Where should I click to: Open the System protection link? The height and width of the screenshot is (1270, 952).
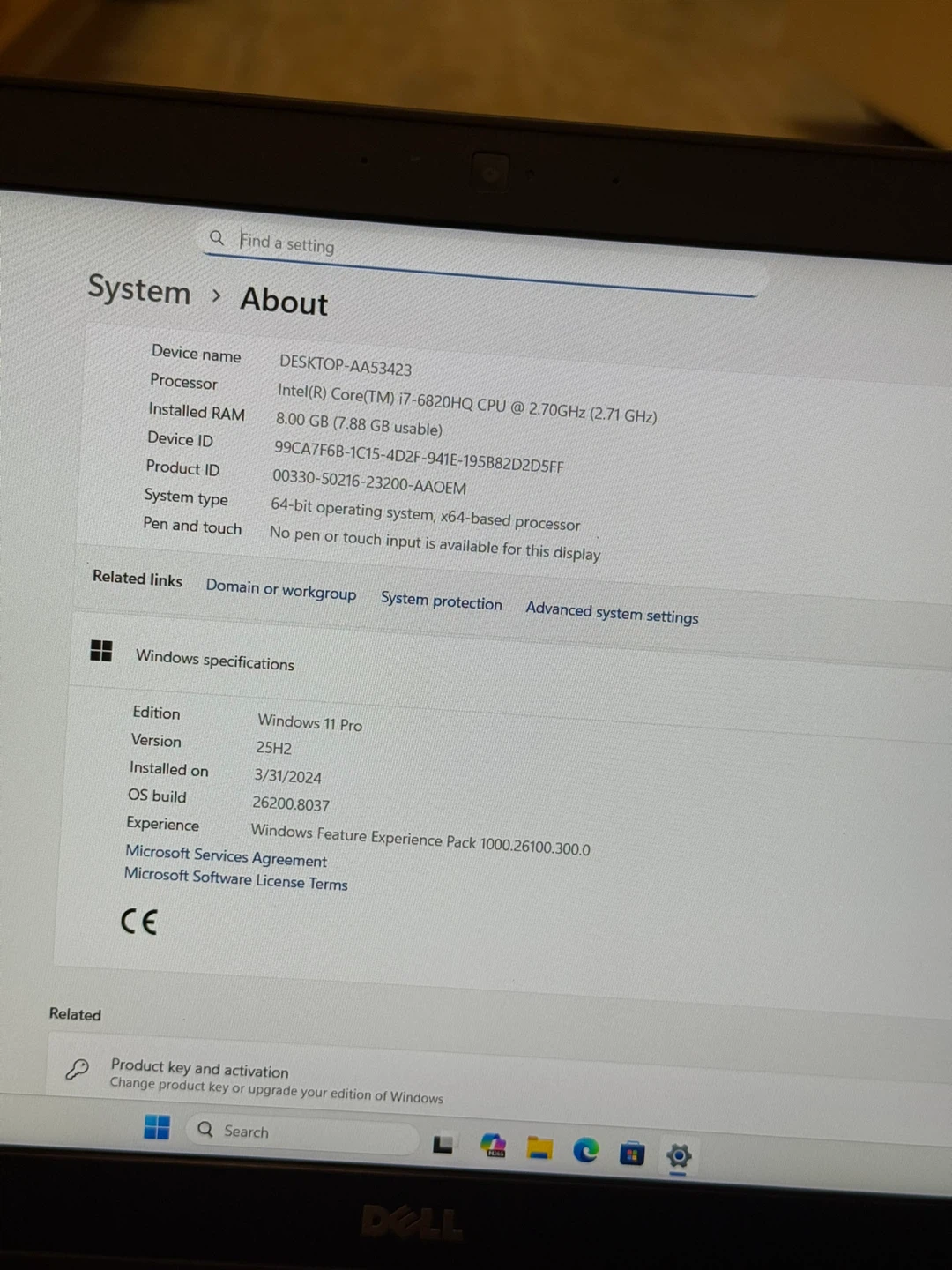click(441, 601)
